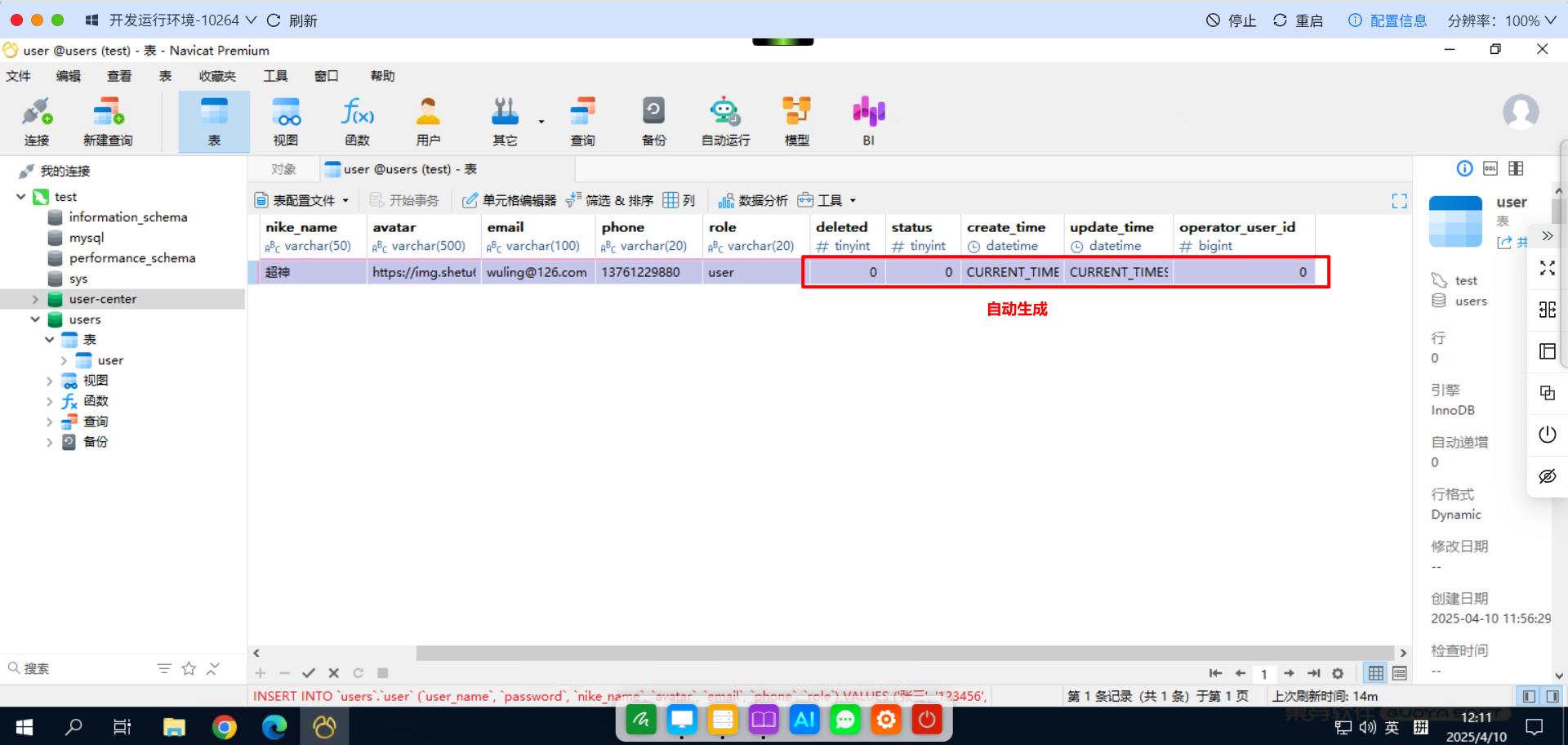
Task: Open page settings gear icon
Action: 1338,673
